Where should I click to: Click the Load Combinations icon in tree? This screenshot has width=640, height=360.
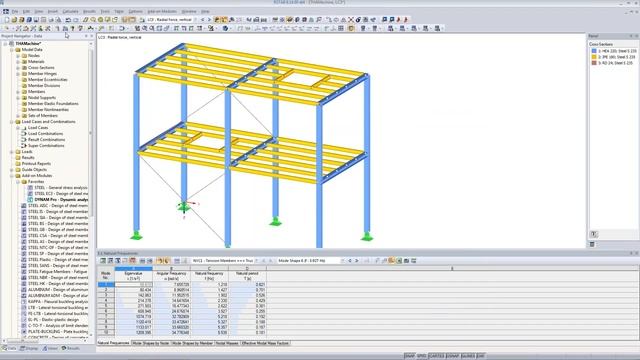[24, 133]
